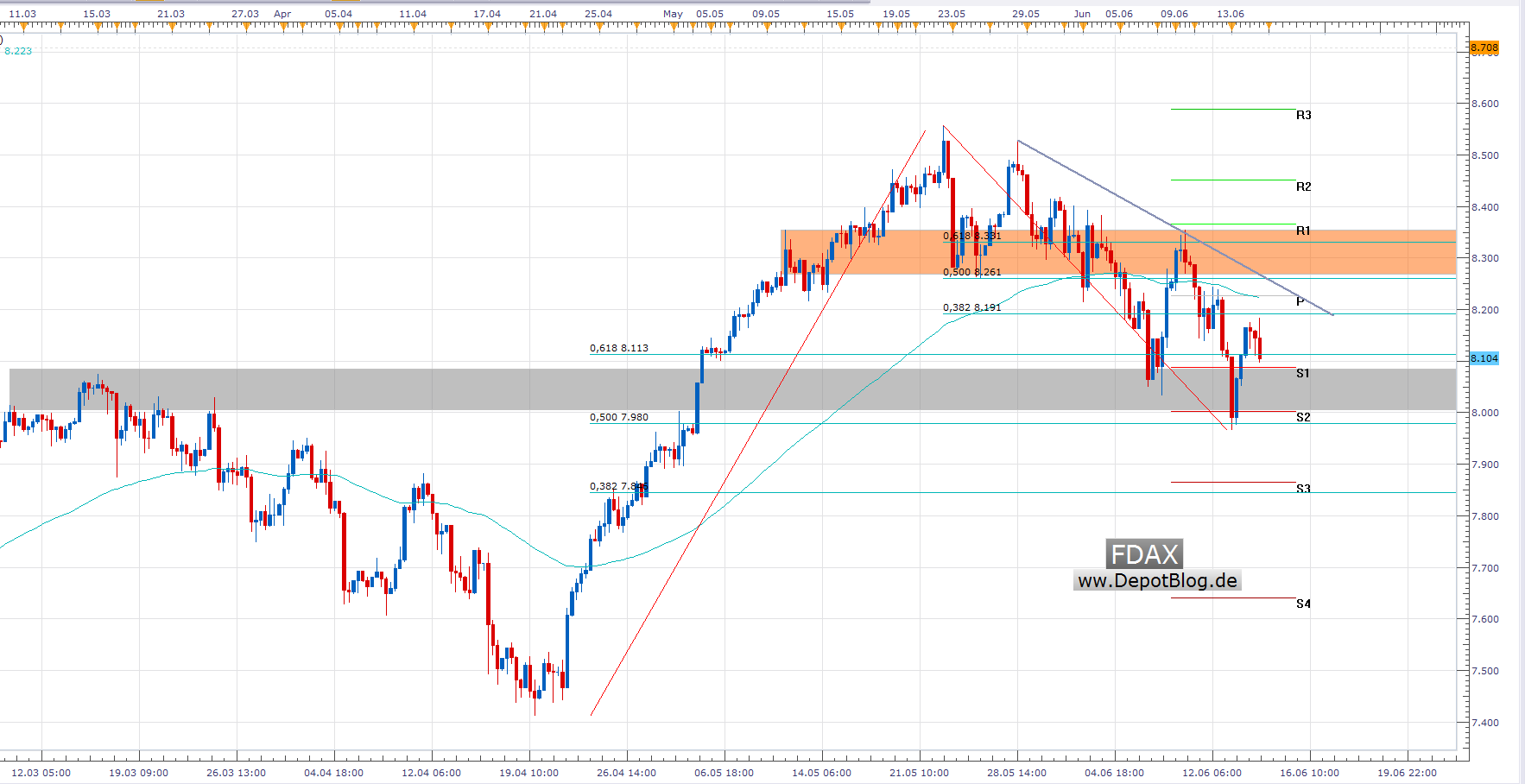Click the S2 support label

point(1303,417)
